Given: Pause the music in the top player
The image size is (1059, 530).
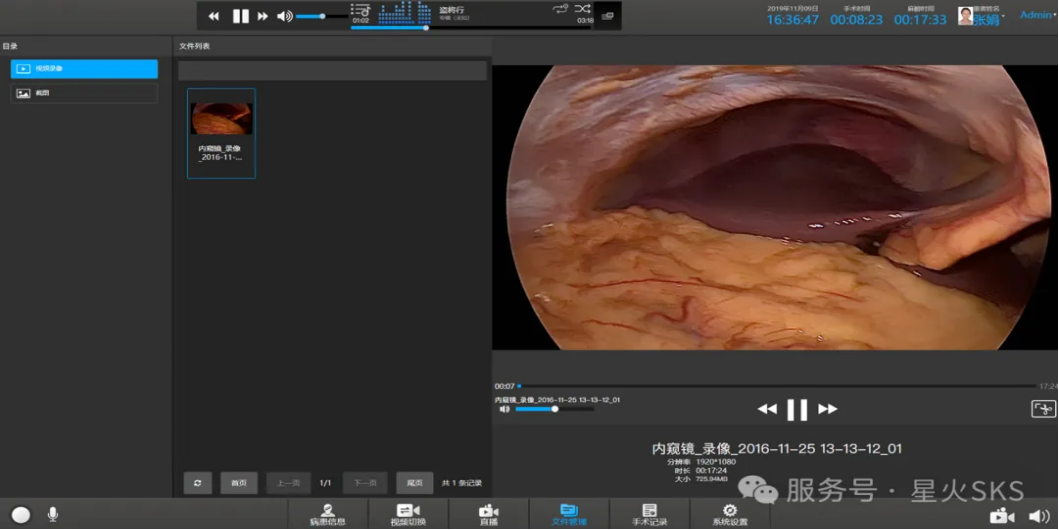Looking at the screenshot, I should coord(240,16).
